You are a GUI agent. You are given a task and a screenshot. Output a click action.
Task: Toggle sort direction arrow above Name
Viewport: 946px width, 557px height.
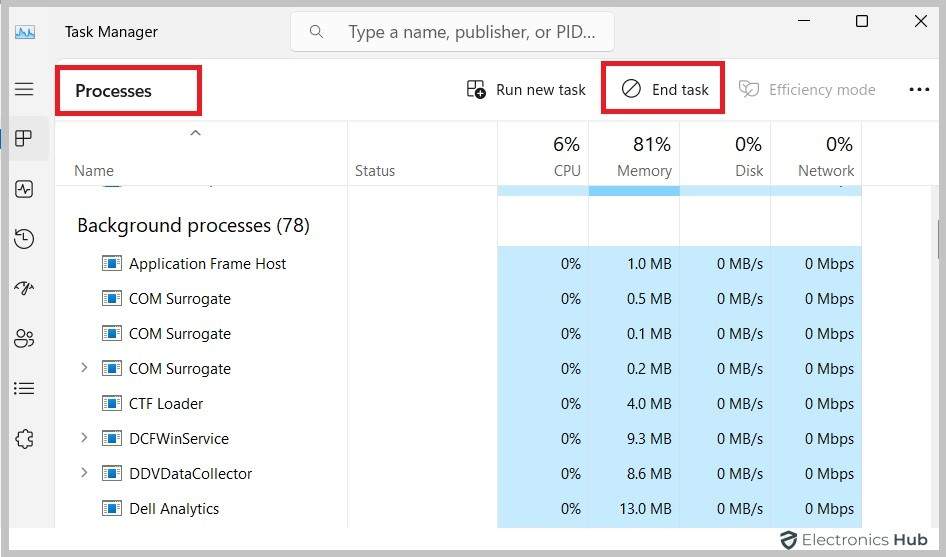tap(195, 133)
